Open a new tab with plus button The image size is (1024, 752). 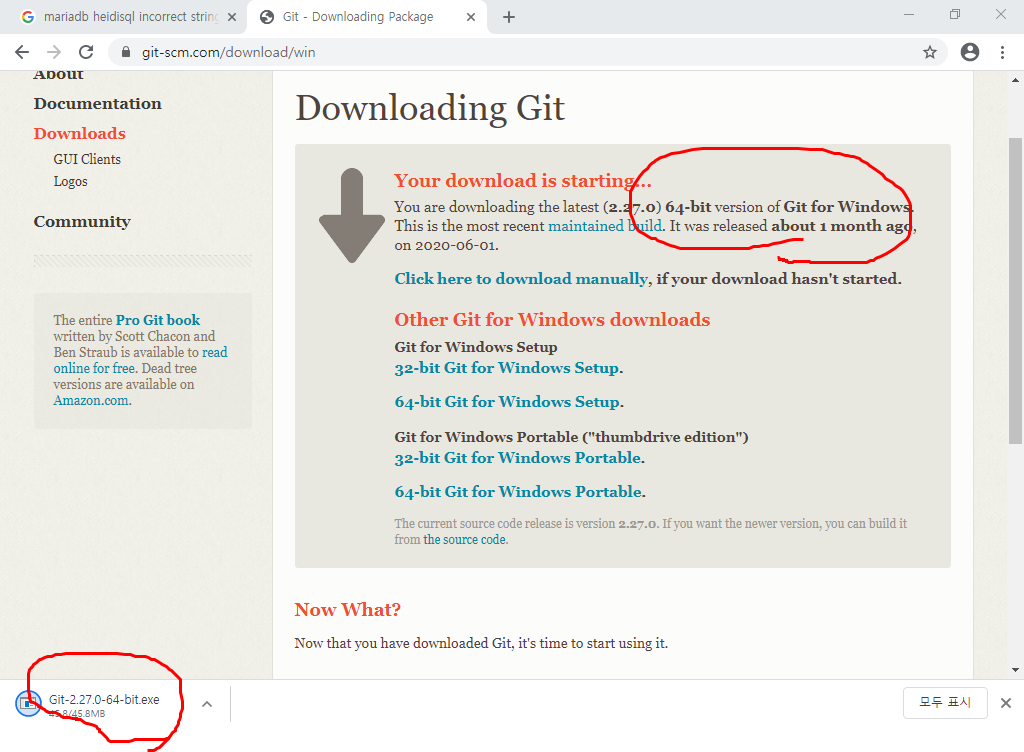tap(509, 17)
